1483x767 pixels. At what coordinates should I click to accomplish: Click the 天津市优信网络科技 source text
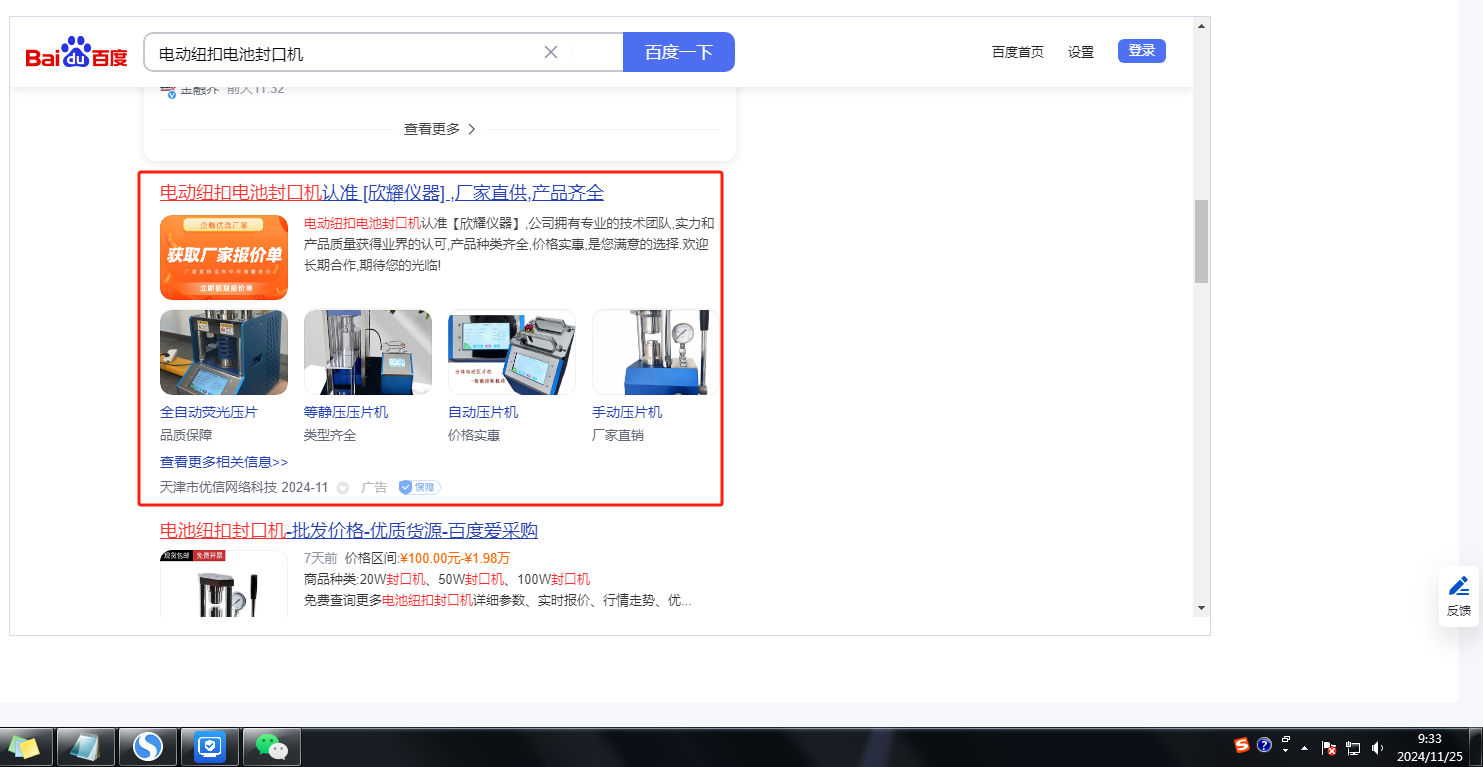click(x=219, y=487)
